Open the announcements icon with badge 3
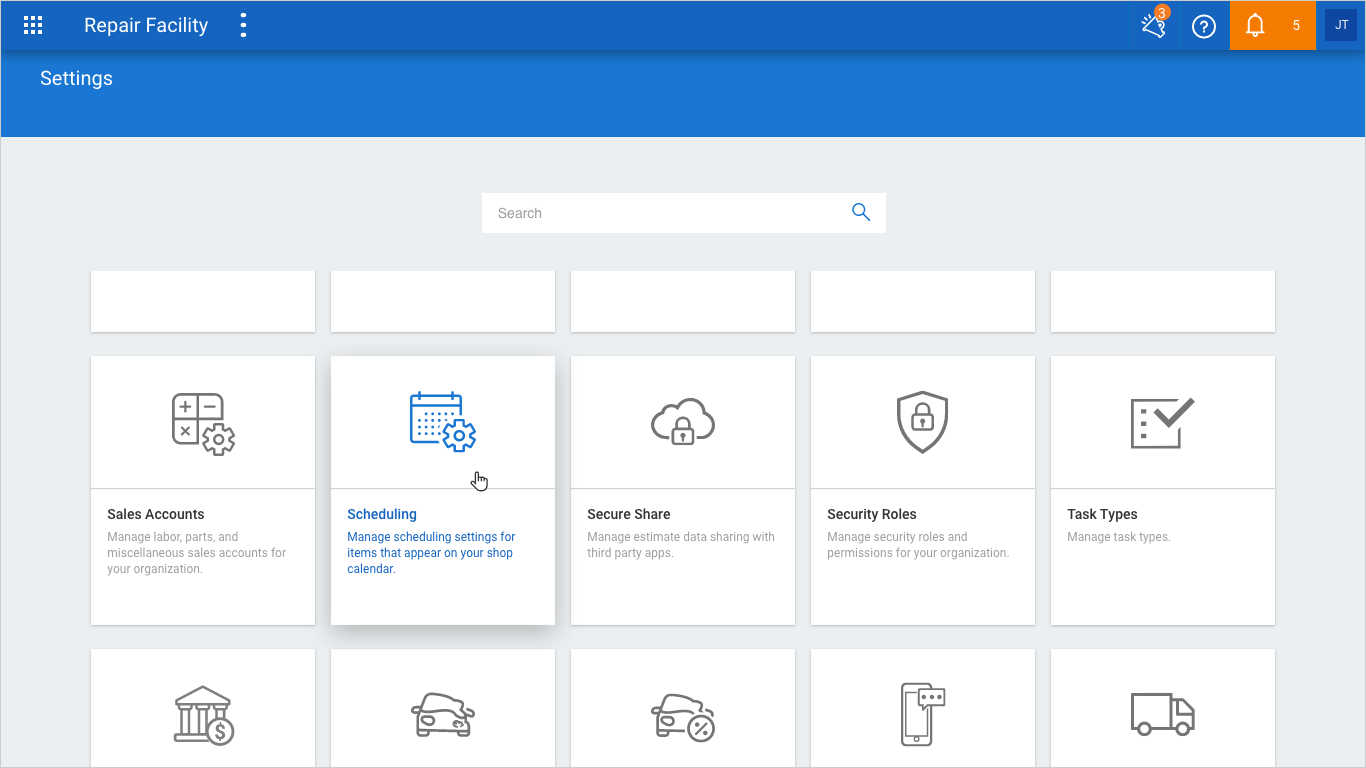1366x768 pixels. [x=1154, y=25]
